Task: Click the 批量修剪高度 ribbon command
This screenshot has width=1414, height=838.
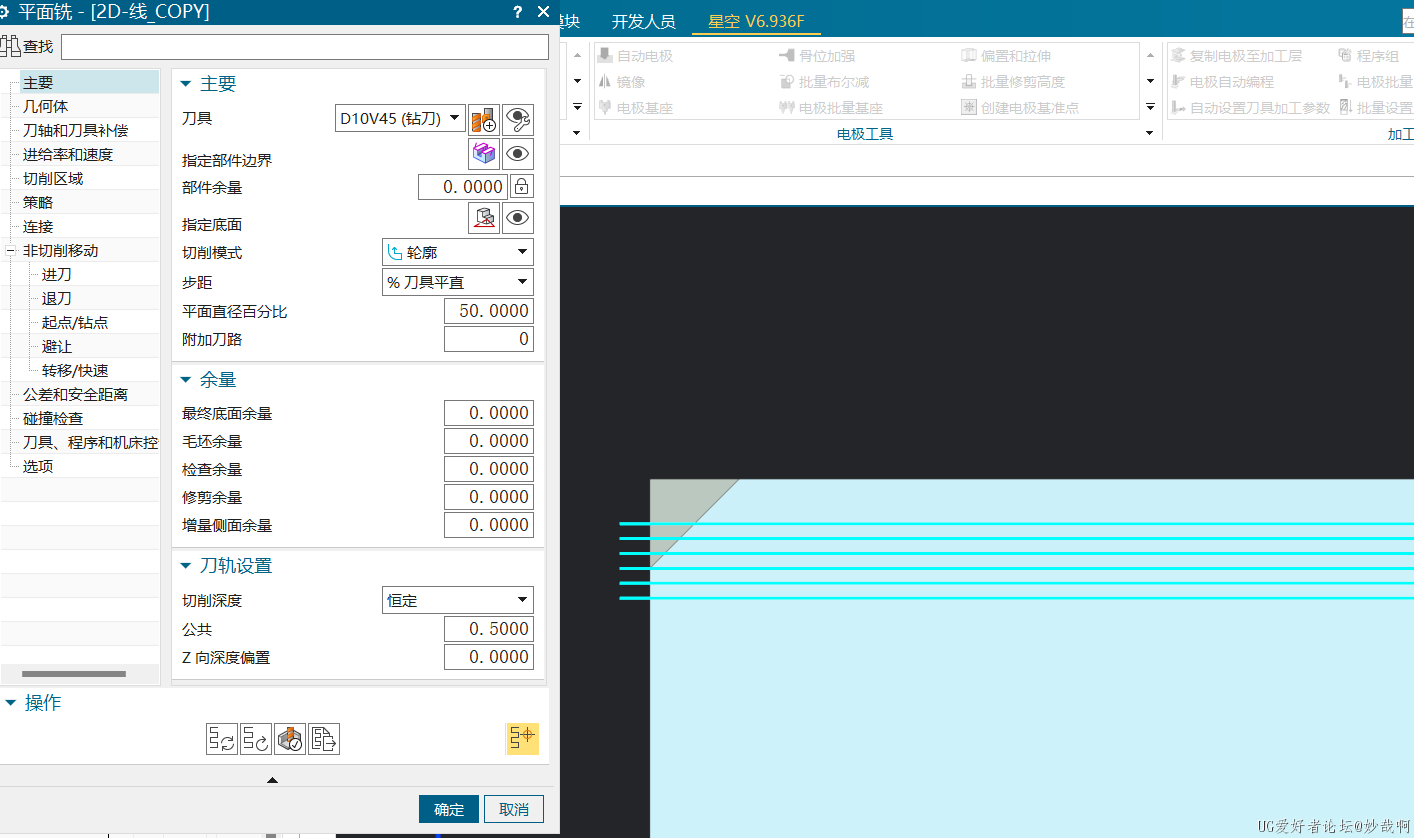Action: tap(1014, 82)
